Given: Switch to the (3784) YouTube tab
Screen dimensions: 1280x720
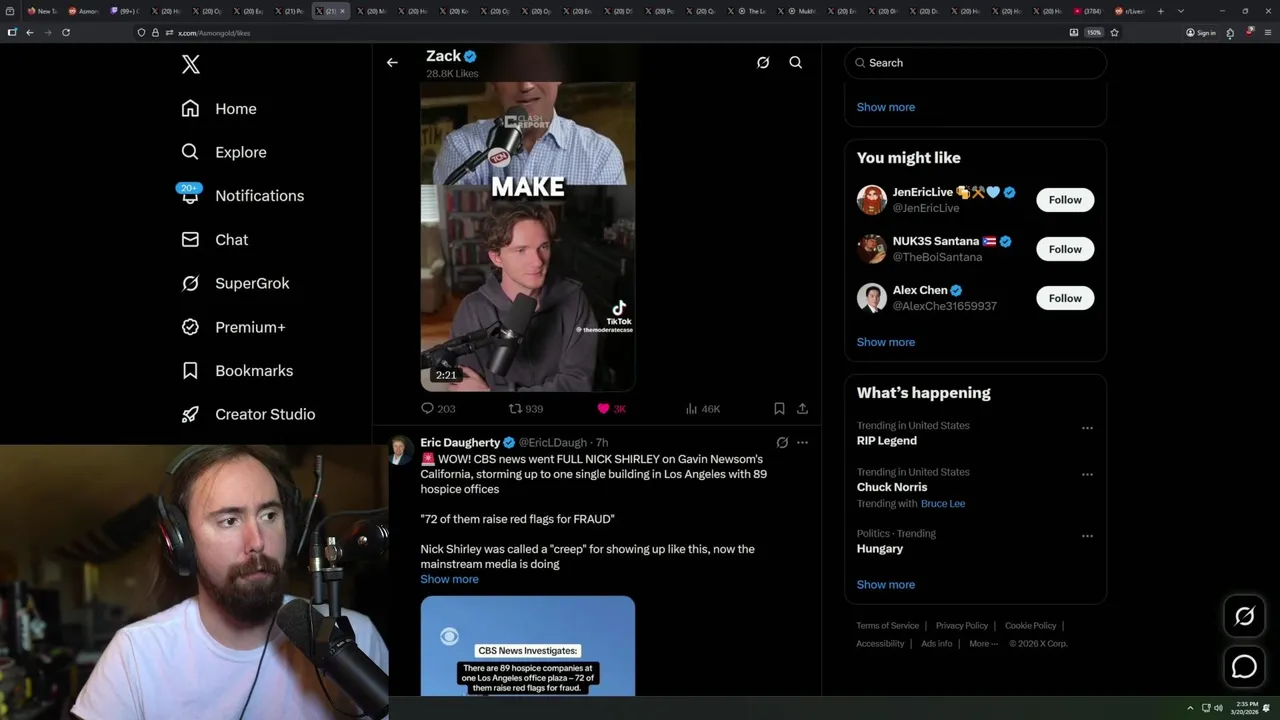Looking at the screenshot, I should click(x=1088, y=11).
